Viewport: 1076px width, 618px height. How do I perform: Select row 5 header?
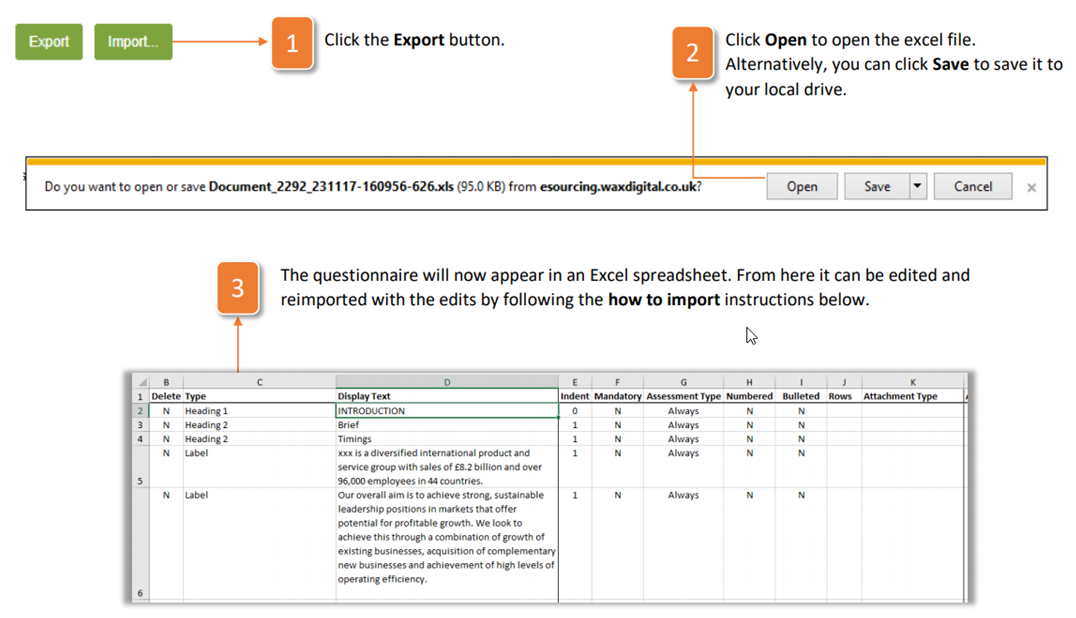[x=141, y=467]
